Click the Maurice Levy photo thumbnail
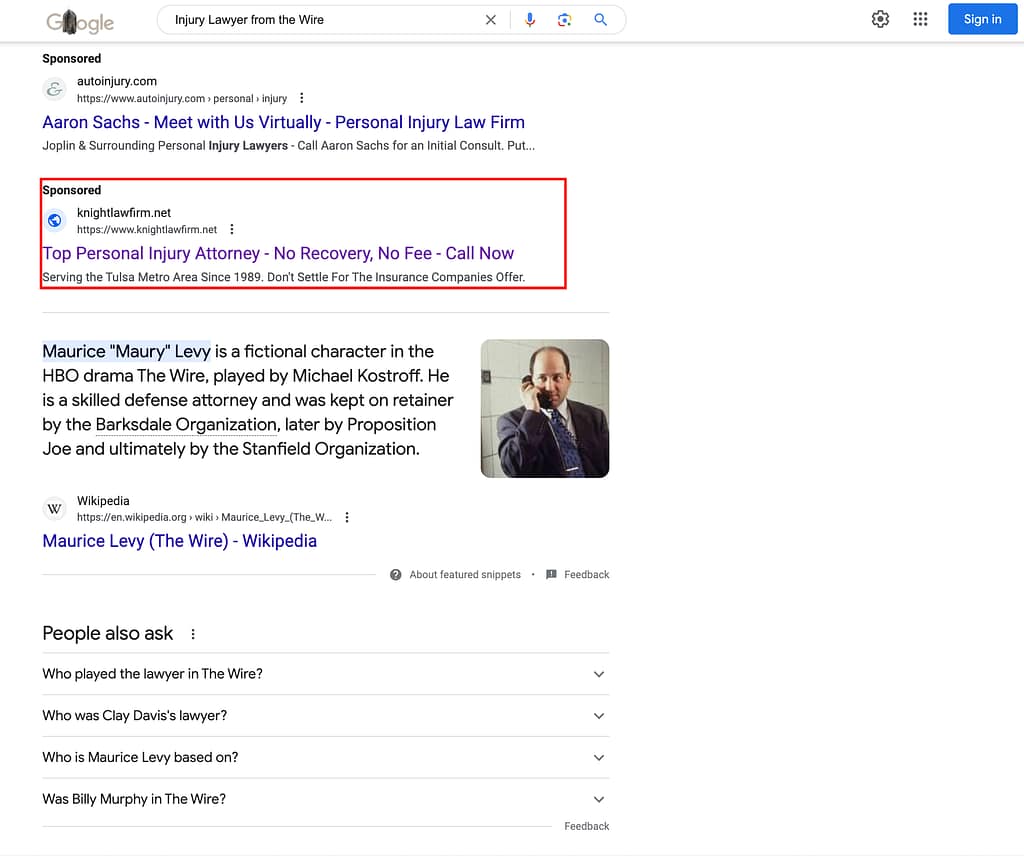Screen dimensions: 1024x856 click(545, 408)
